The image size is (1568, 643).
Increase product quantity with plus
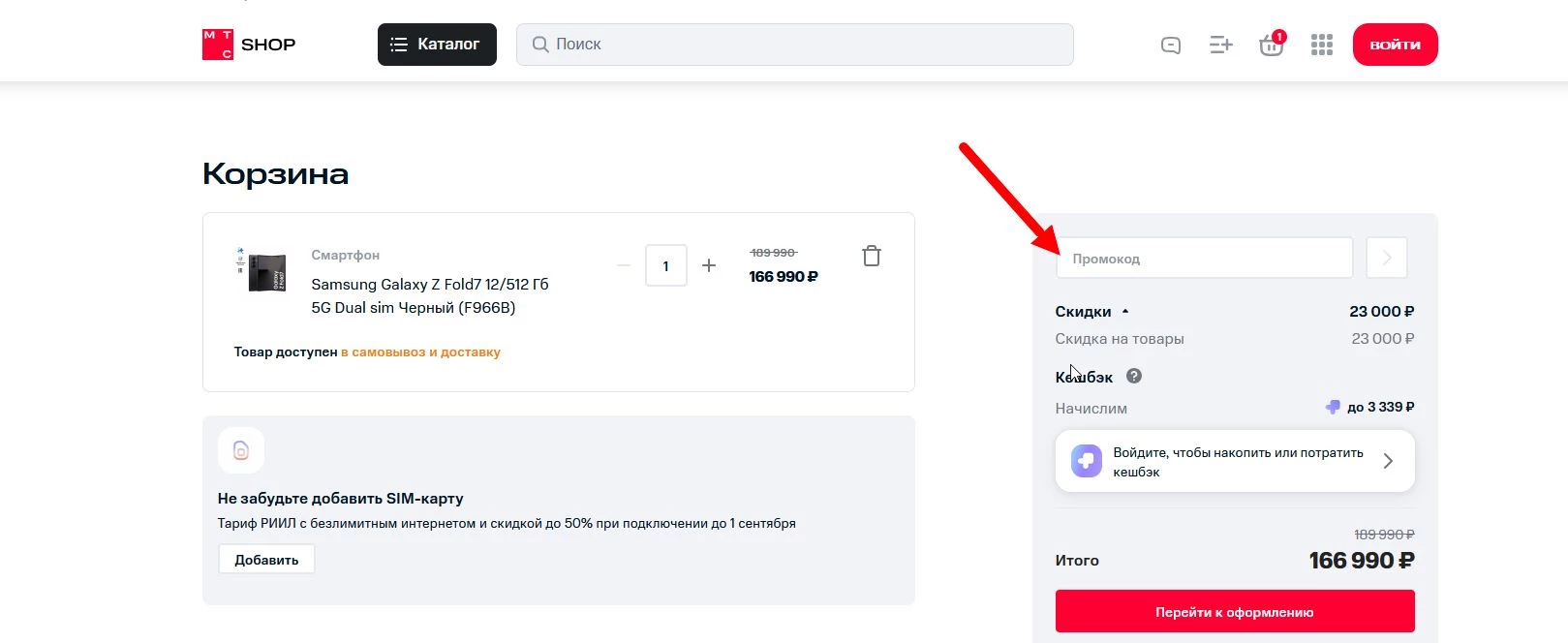(x=709, y=265)
